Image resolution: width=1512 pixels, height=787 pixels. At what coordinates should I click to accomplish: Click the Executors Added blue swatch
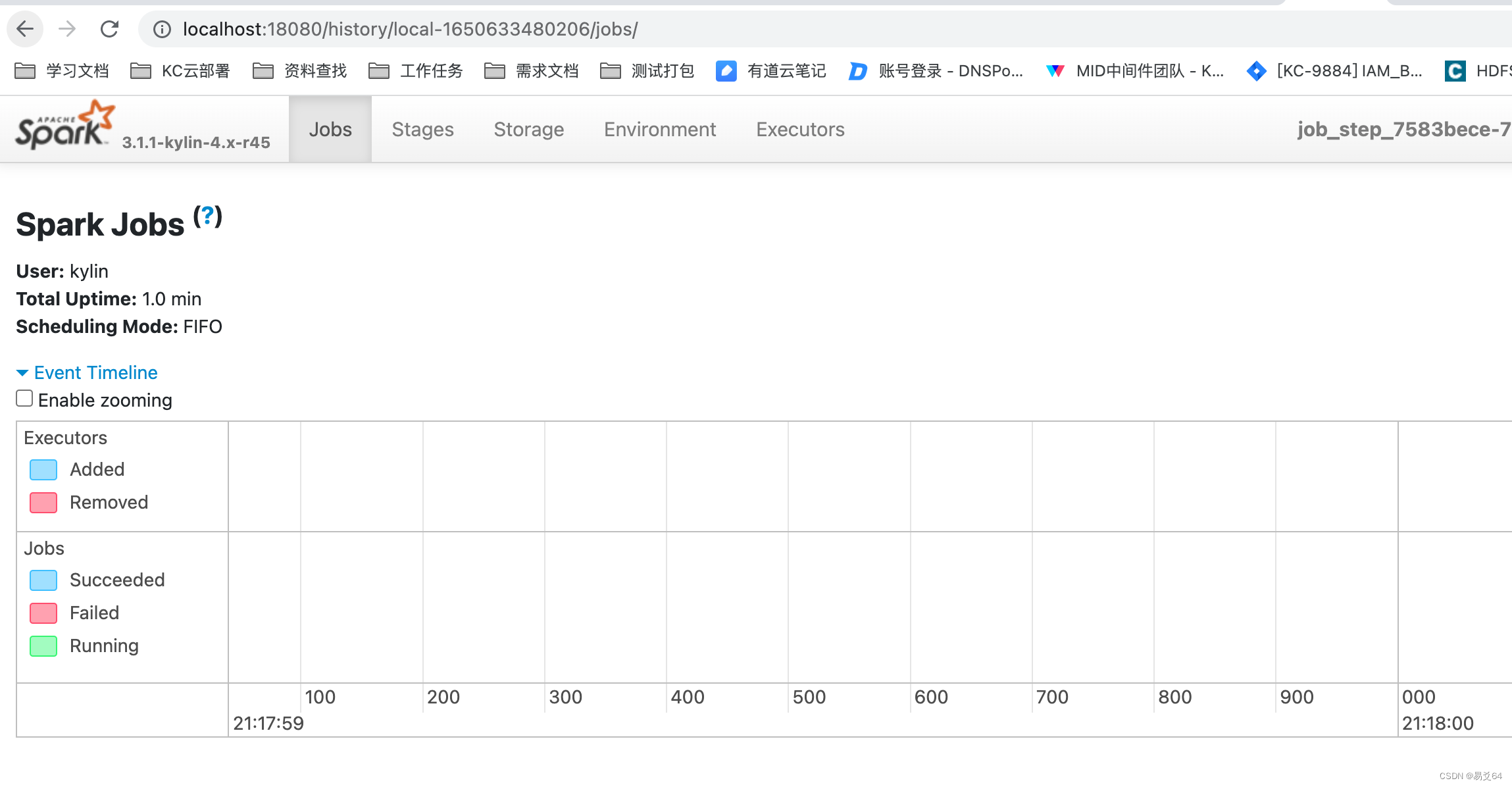43,470
